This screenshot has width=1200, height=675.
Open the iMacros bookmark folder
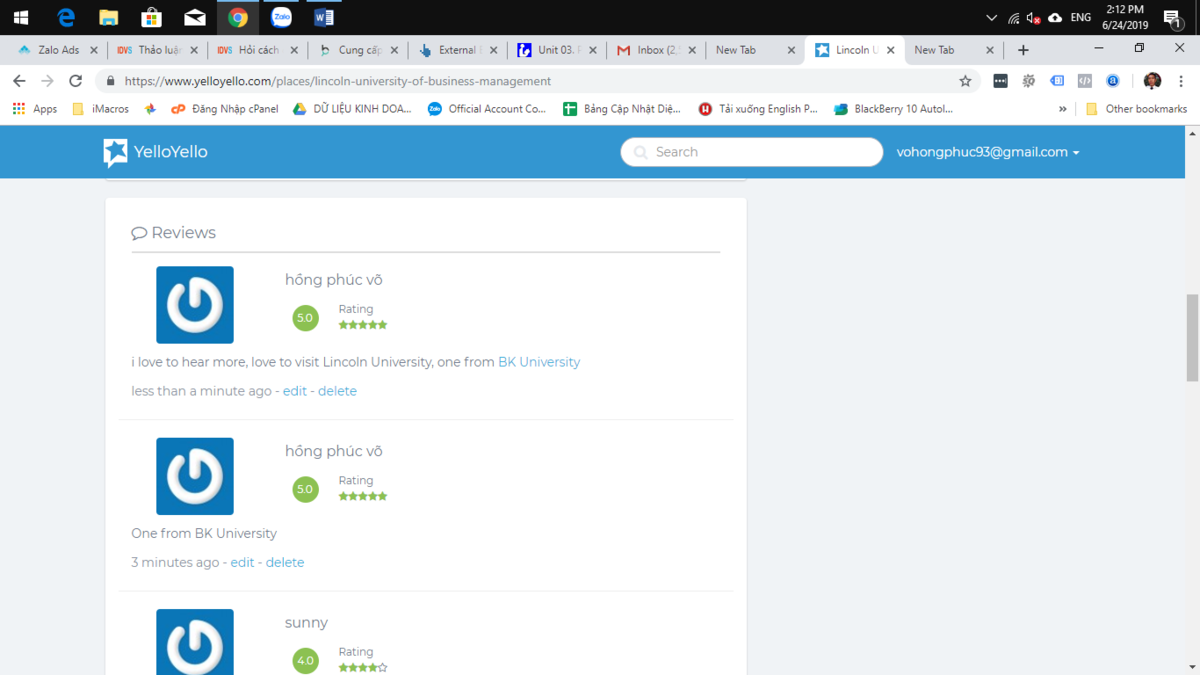pos(100,109)
